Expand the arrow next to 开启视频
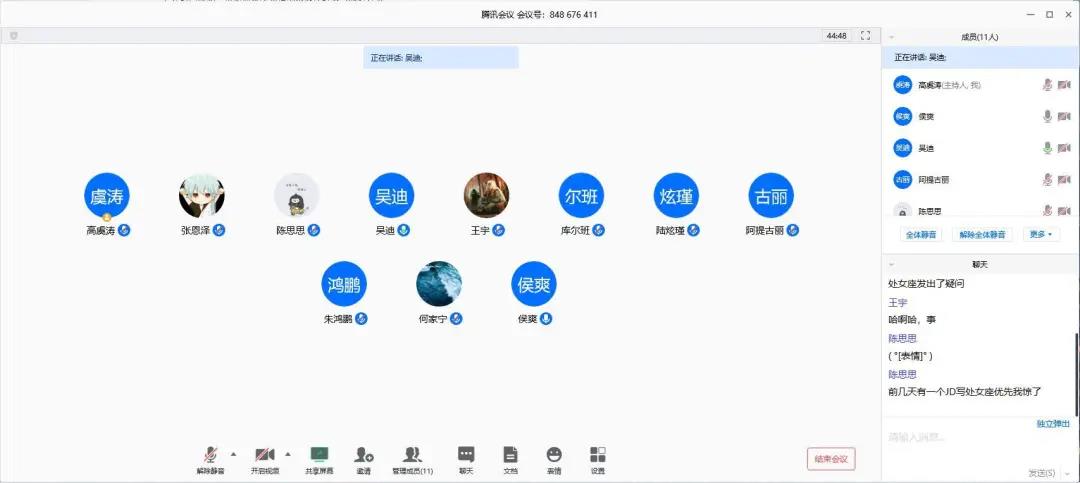Screen dimensions: 1080x483 coord(288,453)
